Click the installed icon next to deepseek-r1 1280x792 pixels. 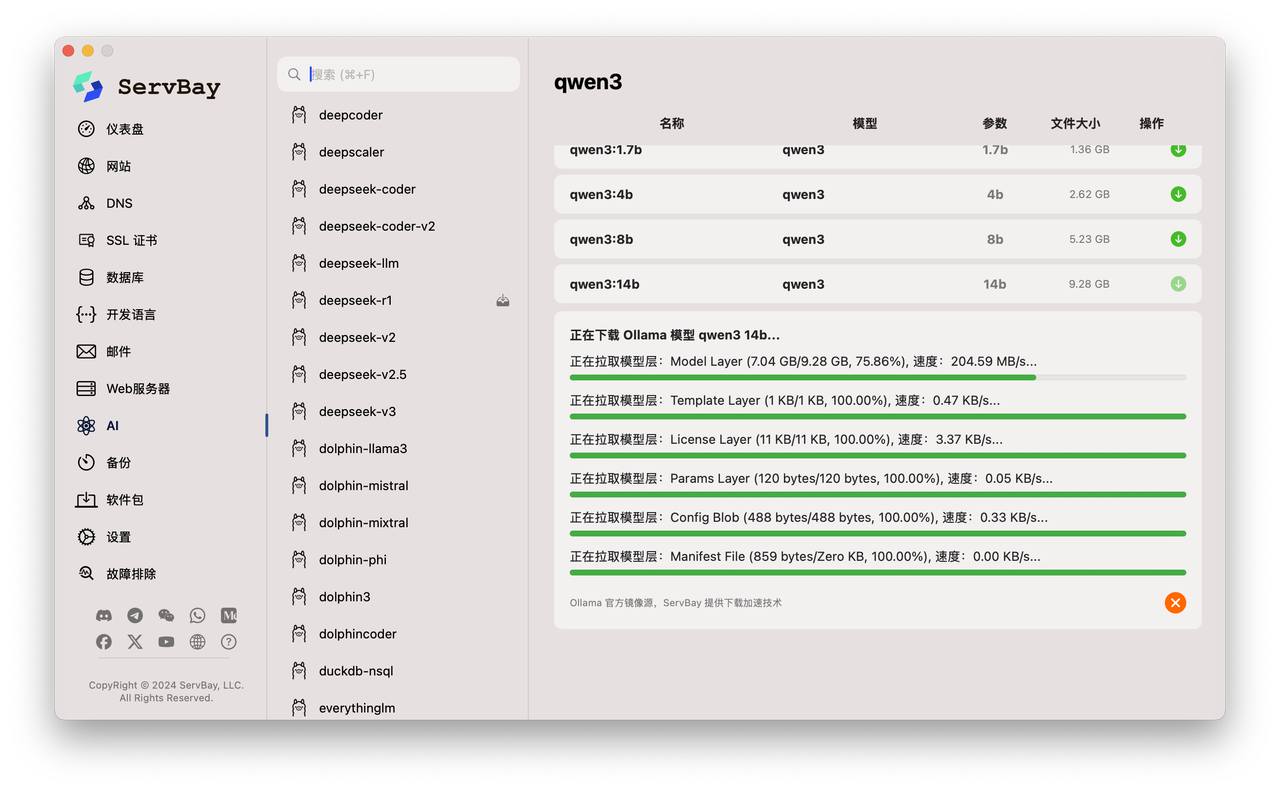point(503,300)
